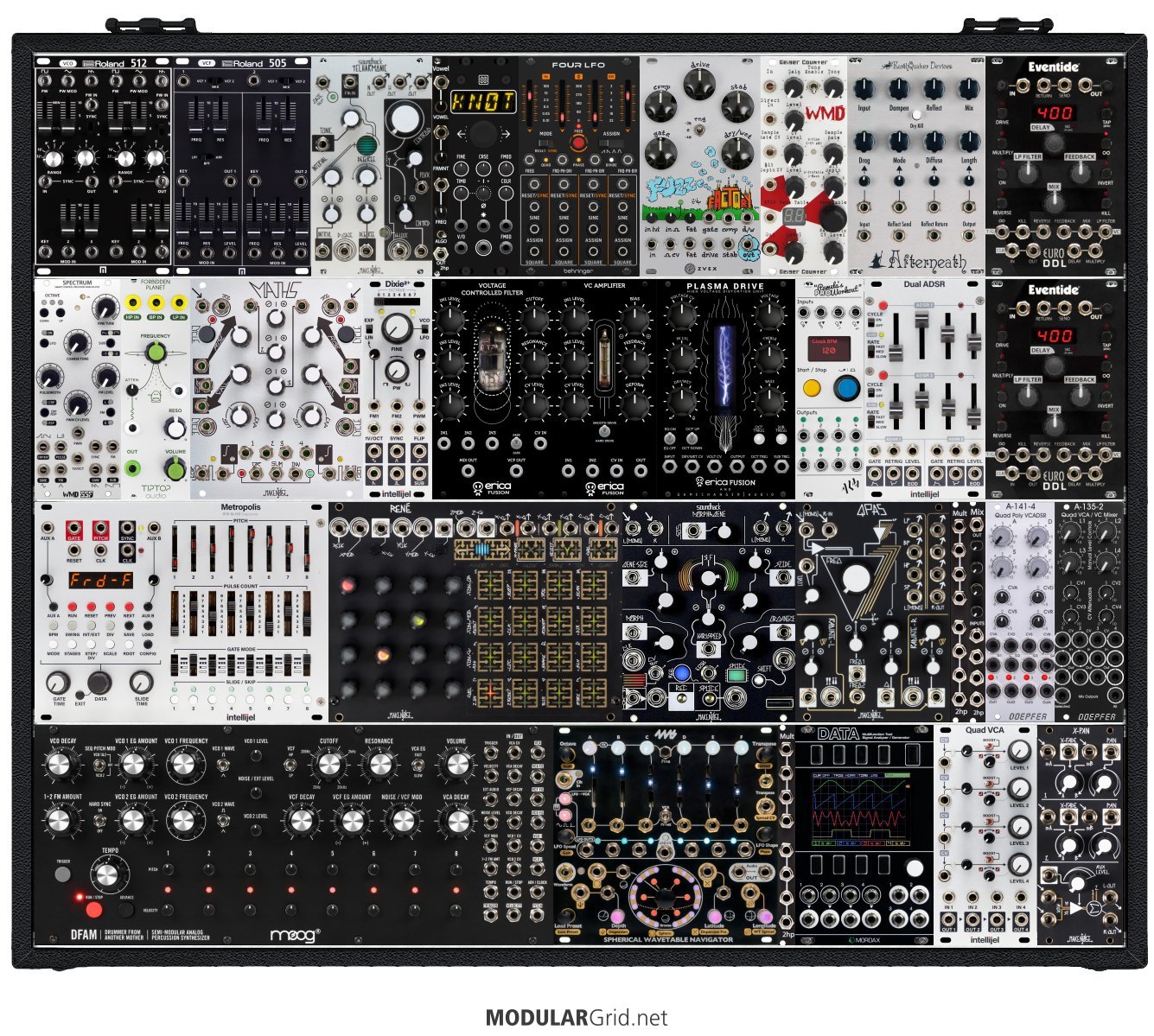
Task: Toggle the ADSR 1 CYCLE switch on Dual ADSR
Action: pyautogui.click(x=871, y=324)
